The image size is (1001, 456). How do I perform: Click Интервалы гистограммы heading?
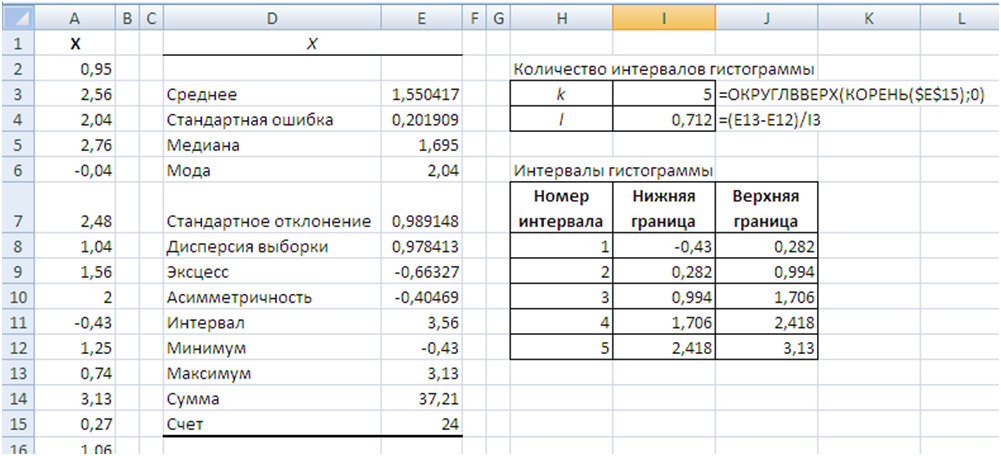614,171
